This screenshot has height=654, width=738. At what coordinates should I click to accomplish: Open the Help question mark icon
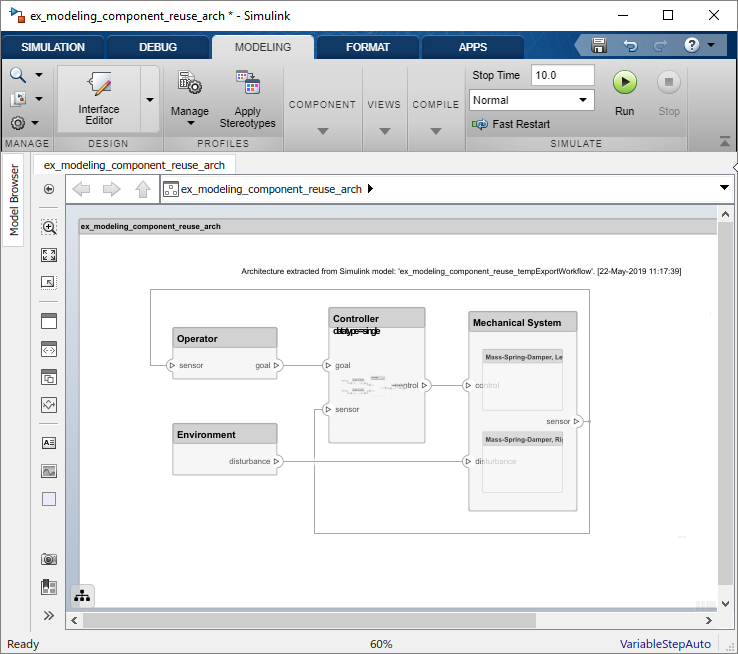(691, 45)
